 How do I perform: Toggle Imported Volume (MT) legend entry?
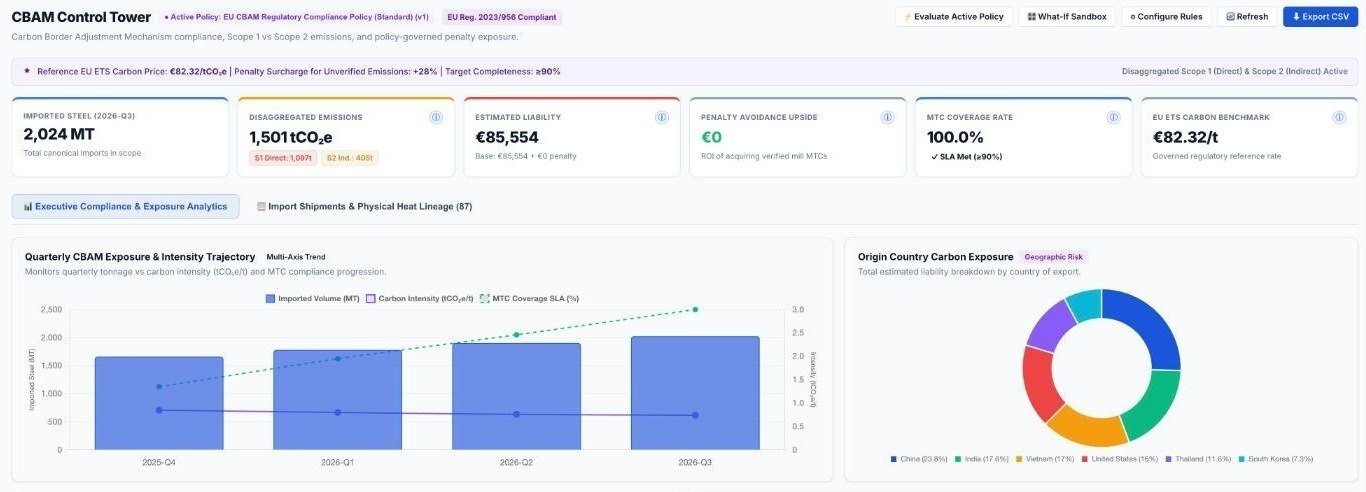pyautogui.click(x=312, y=298)
